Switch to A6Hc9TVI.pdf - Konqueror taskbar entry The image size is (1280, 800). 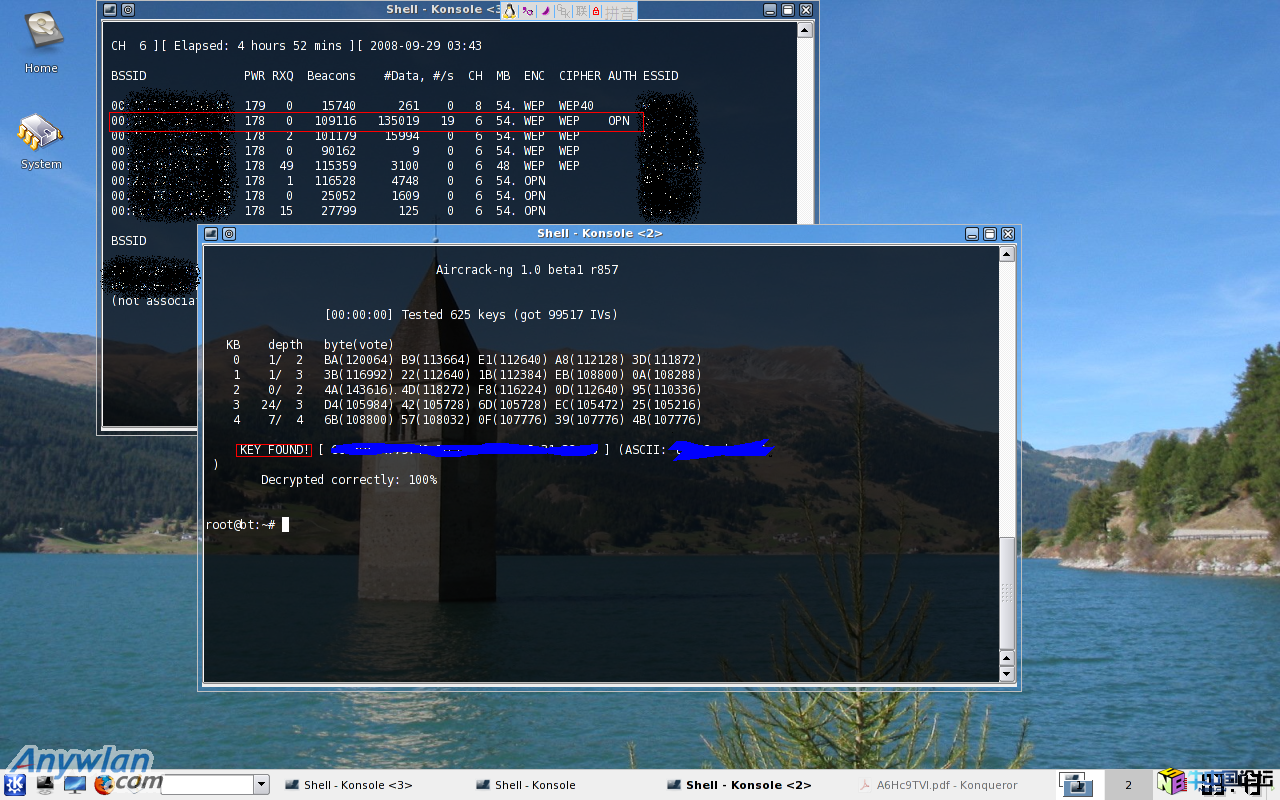click(x=946, y=785)
